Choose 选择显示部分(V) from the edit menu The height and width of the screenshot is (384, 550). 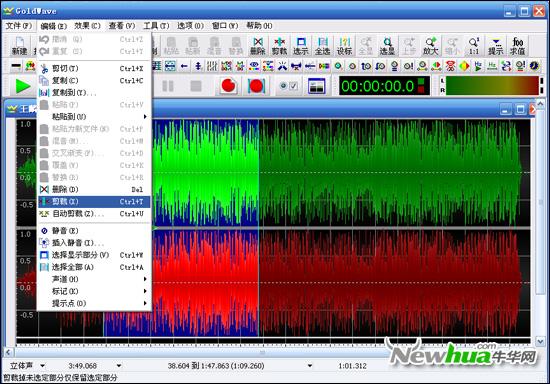[94, 255]
